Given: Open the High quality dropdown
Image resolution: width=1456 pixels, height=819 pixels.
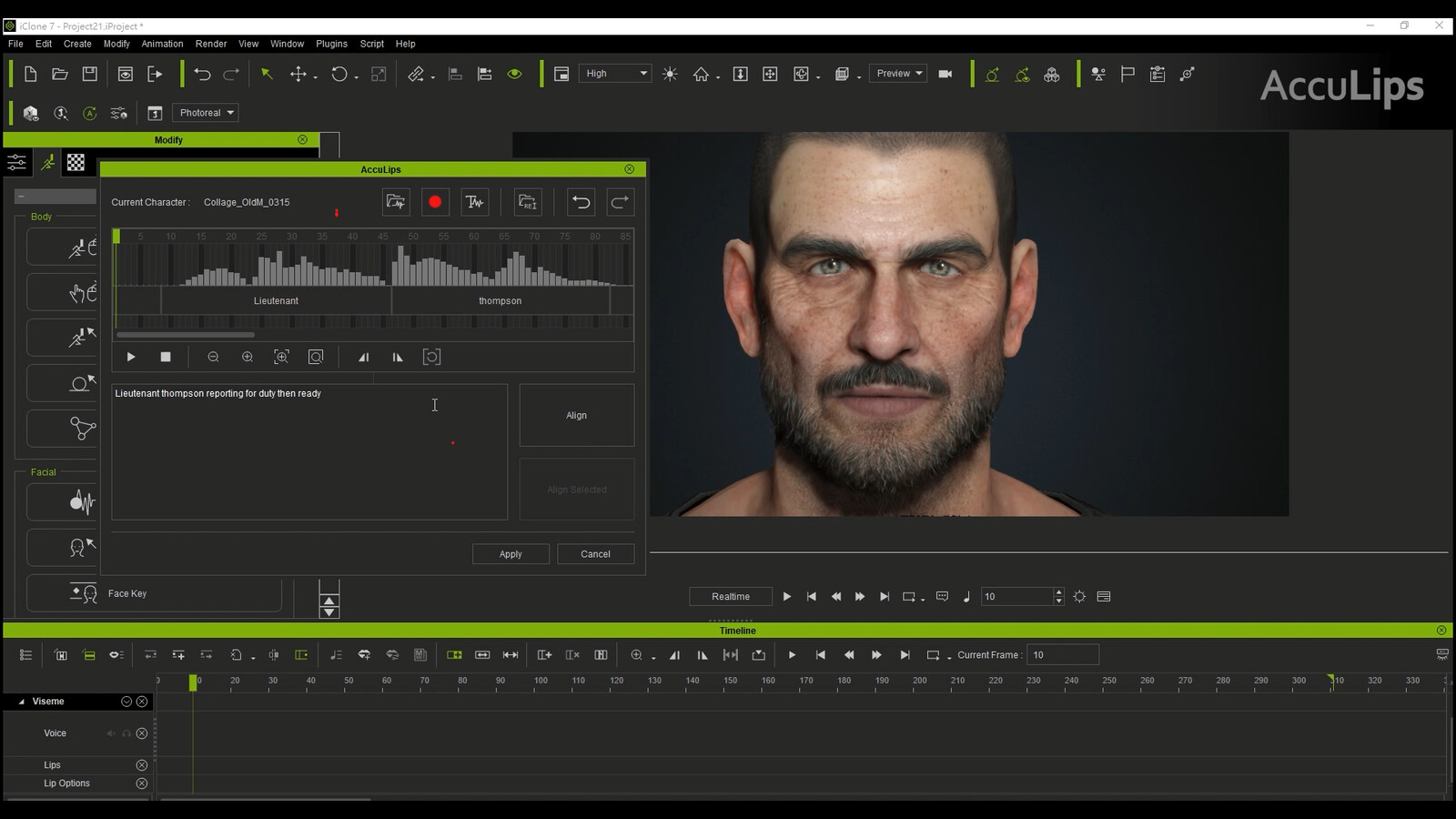Looking at the screenshot, I should pos(615,73).
